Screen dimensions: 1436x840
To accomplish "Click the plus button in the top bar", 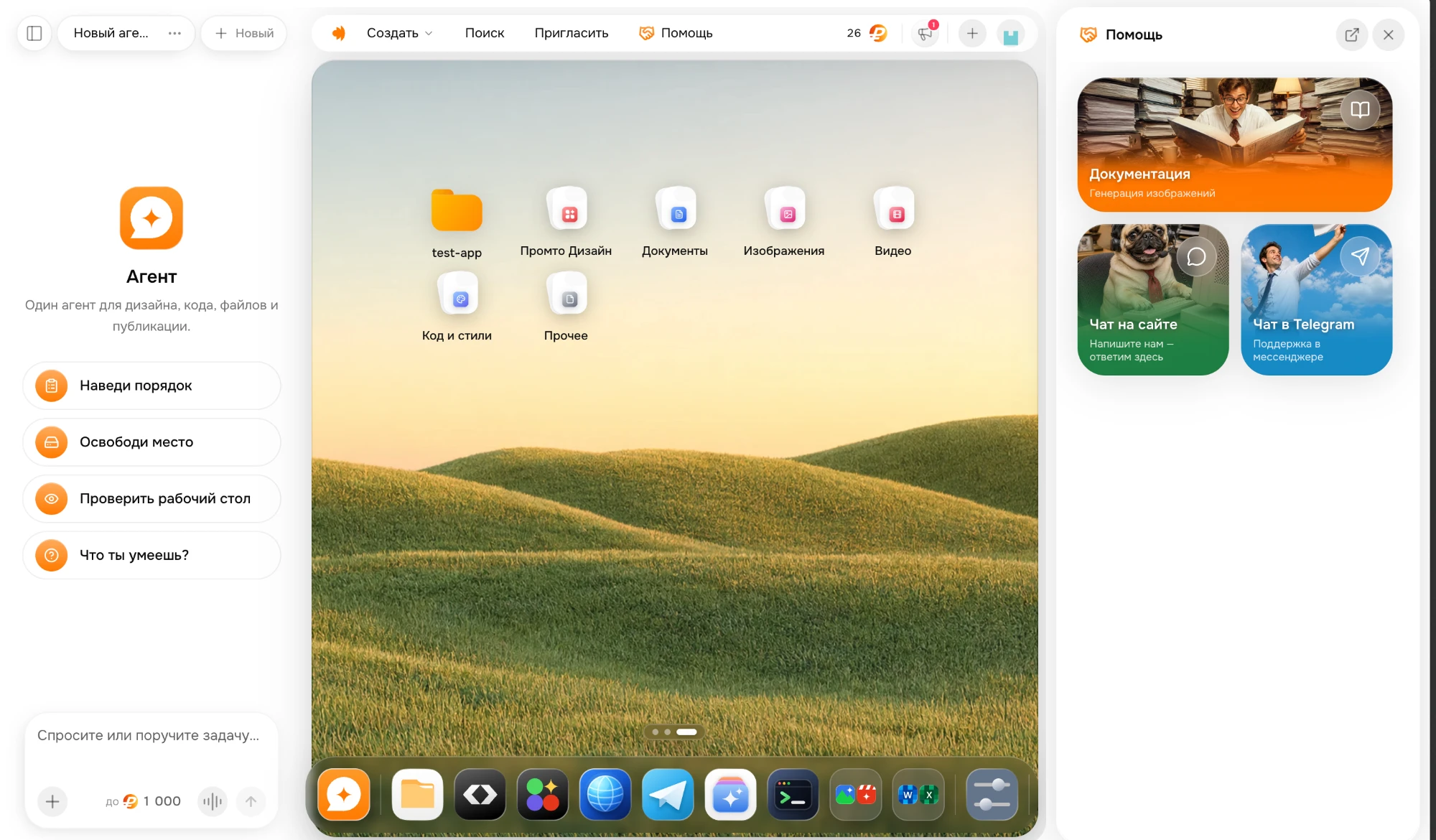I will pos(972,33).
